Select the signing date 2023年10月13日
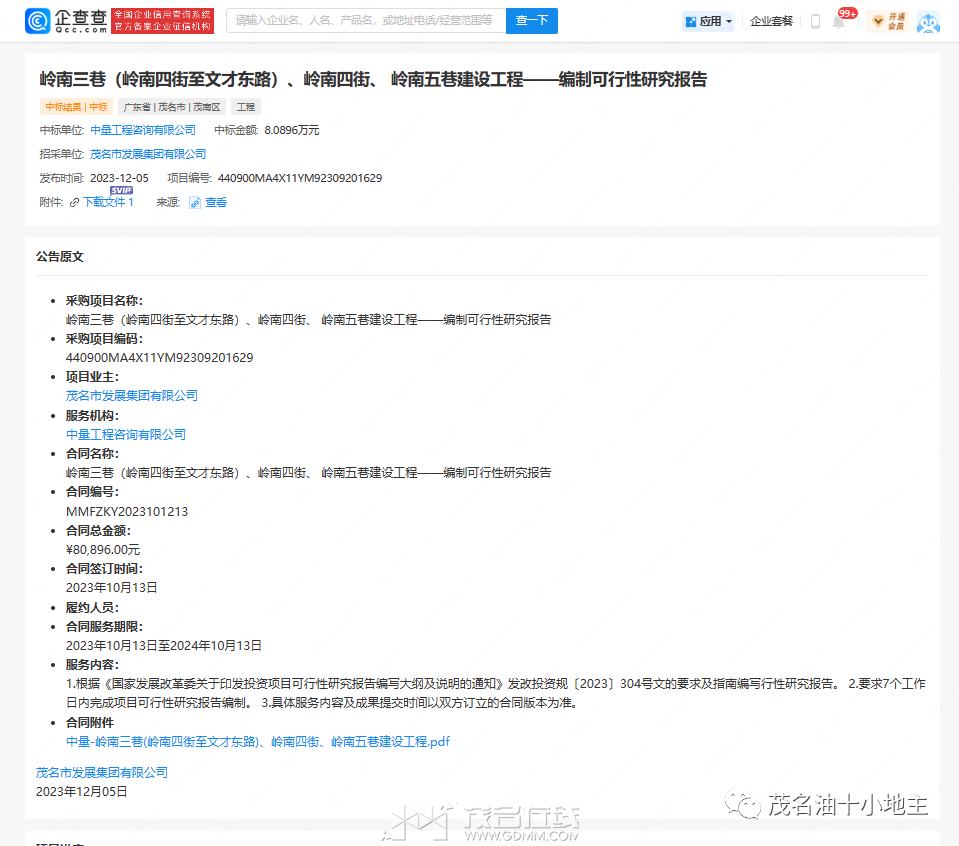Screen dimensions: 959x846 (111, 587)
